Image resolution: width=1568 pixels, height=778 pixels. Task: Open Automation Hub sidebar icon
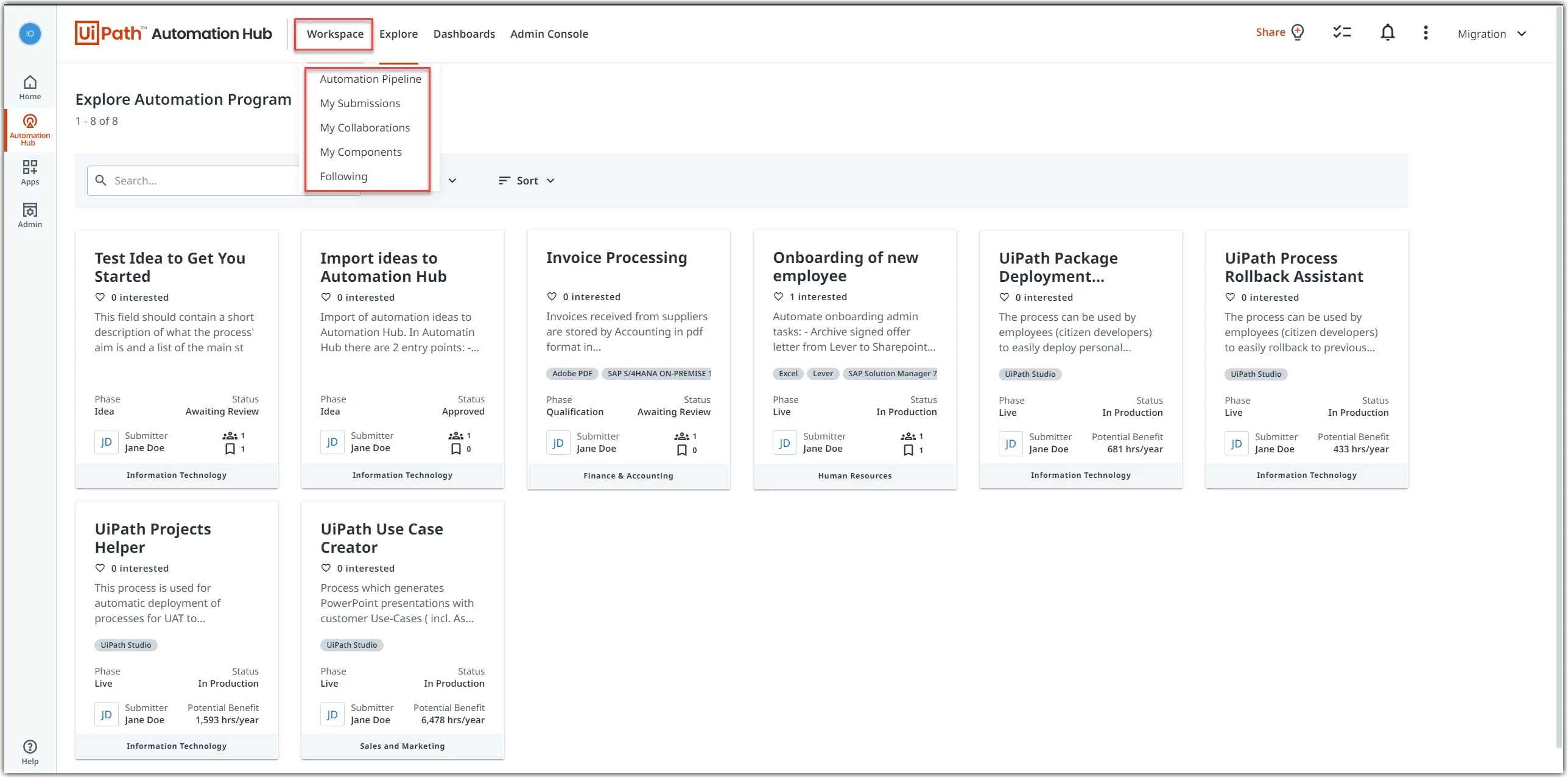tap(30, 130)
